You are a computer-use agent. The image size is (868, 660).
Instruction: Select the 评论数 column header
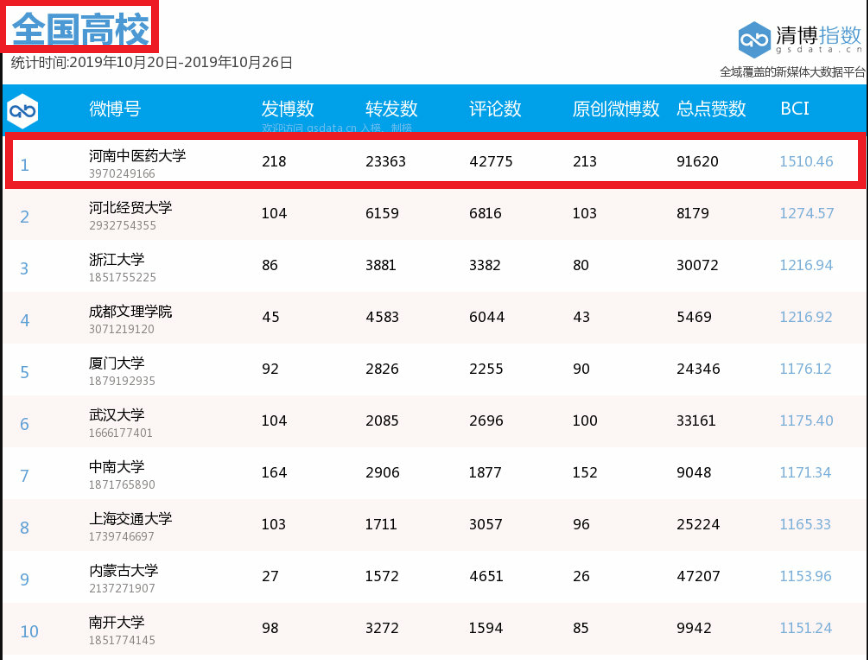[x=496, y=109]
